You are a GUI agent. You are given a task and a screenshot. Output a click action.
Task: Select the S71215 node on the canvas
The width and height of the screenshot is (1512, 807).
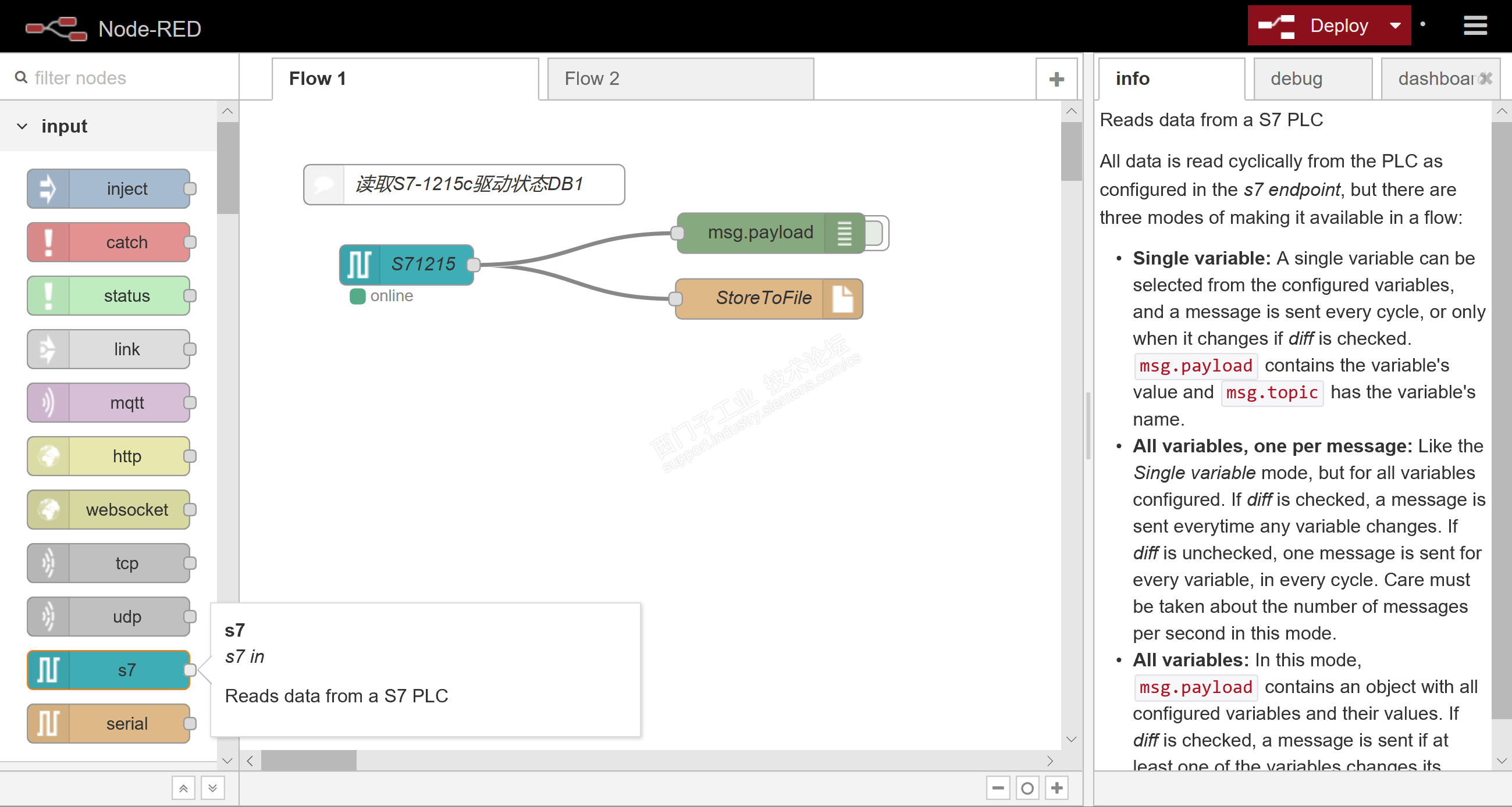coord(422,265)
